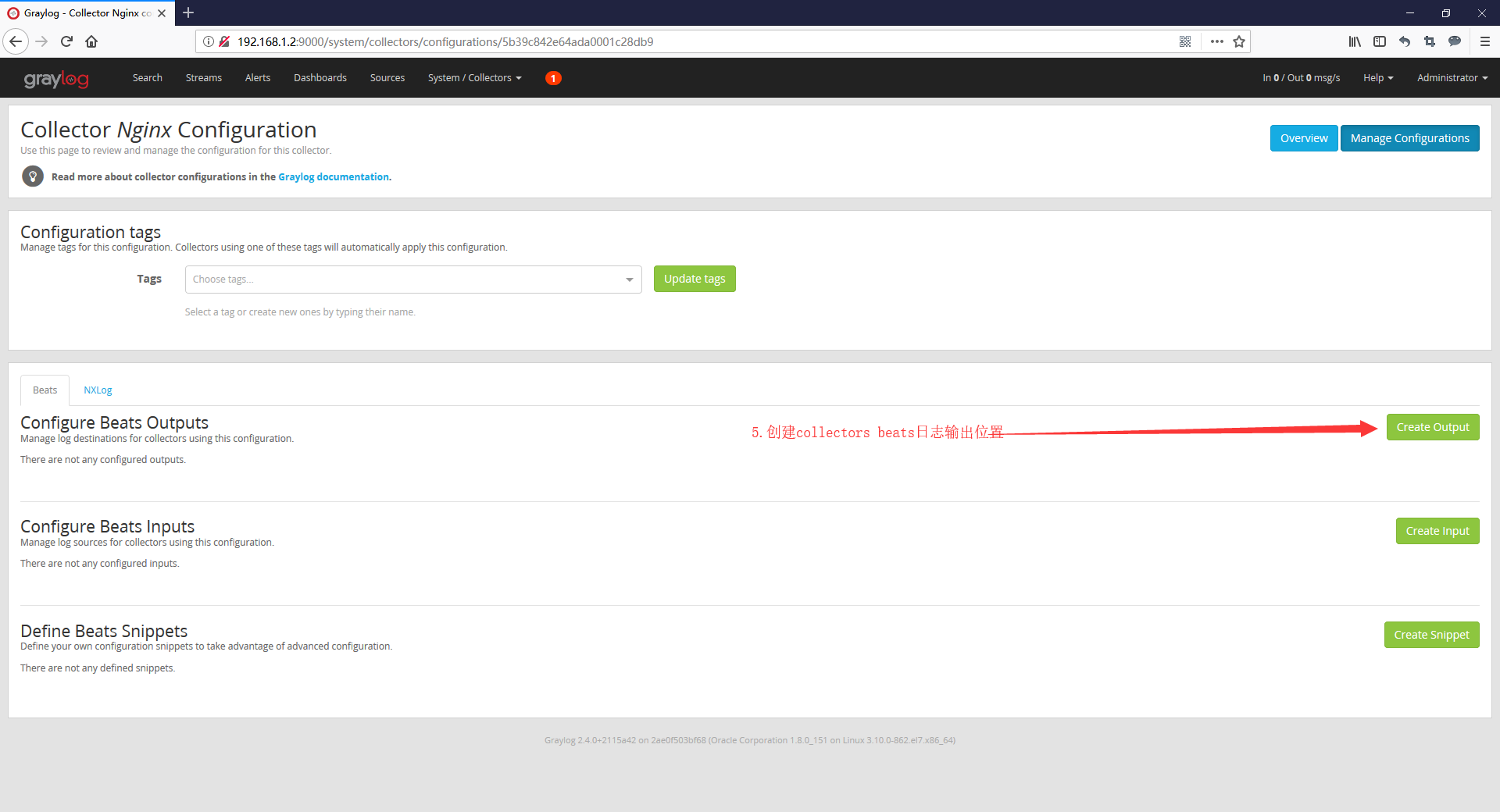Click the insecure connection lock icon
Image resolution: width=1500 pixels, height=812 pixels.
224,41
